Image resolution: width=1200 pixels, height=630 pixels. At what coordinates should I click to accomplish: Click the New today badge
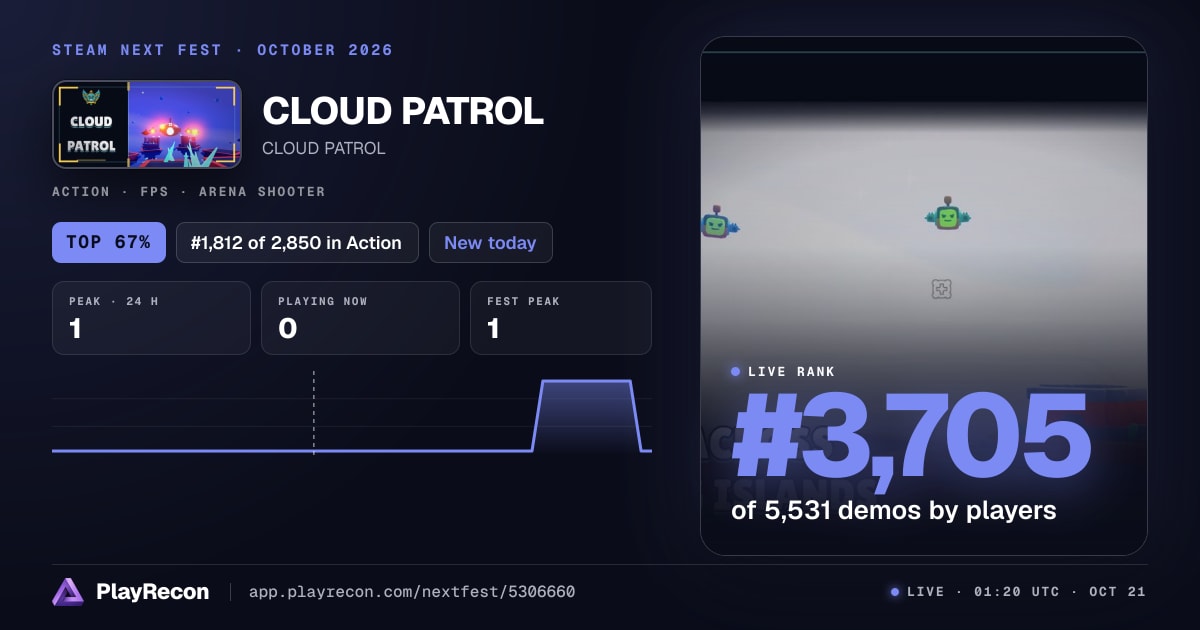tap(490, 242)
